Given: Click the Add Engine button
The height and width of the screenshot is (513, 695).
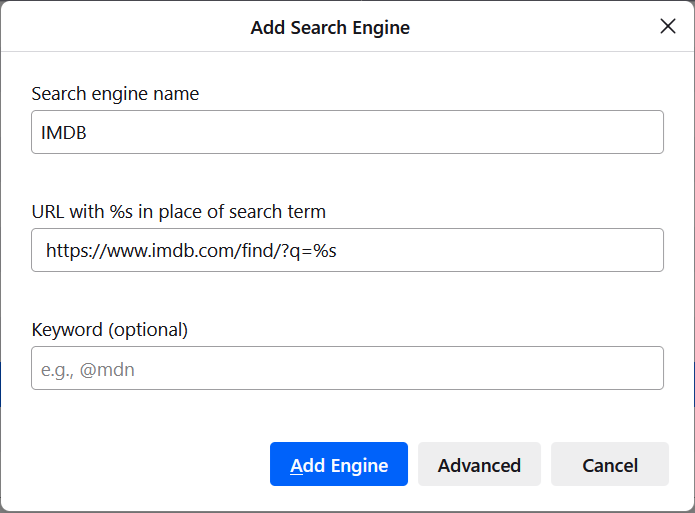Looking at the screenshot, I should (339, 464).
